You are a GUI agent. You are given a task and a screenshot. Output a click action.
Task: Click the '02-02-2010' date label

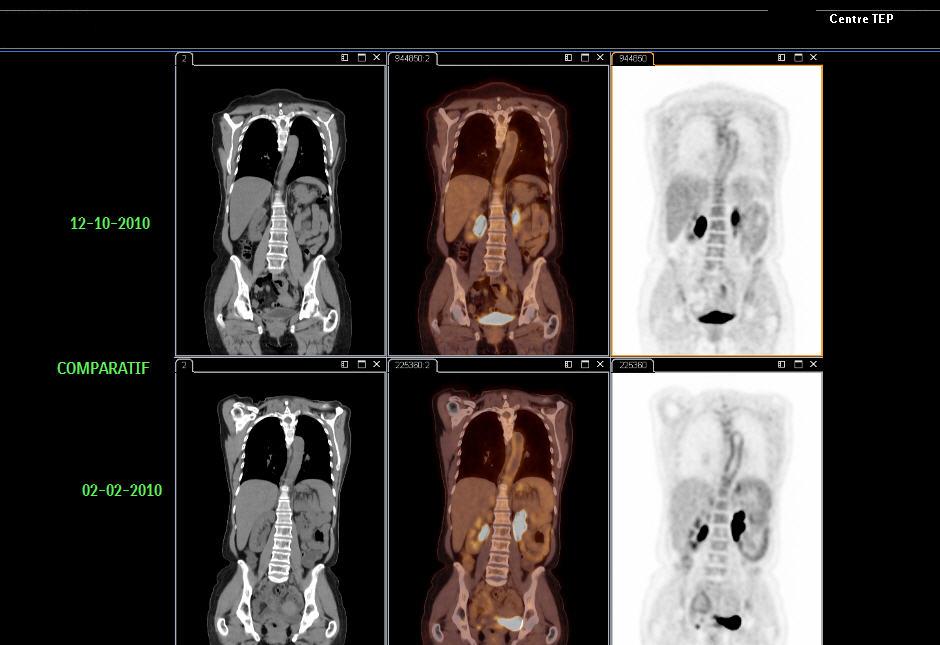coord(122,490)
